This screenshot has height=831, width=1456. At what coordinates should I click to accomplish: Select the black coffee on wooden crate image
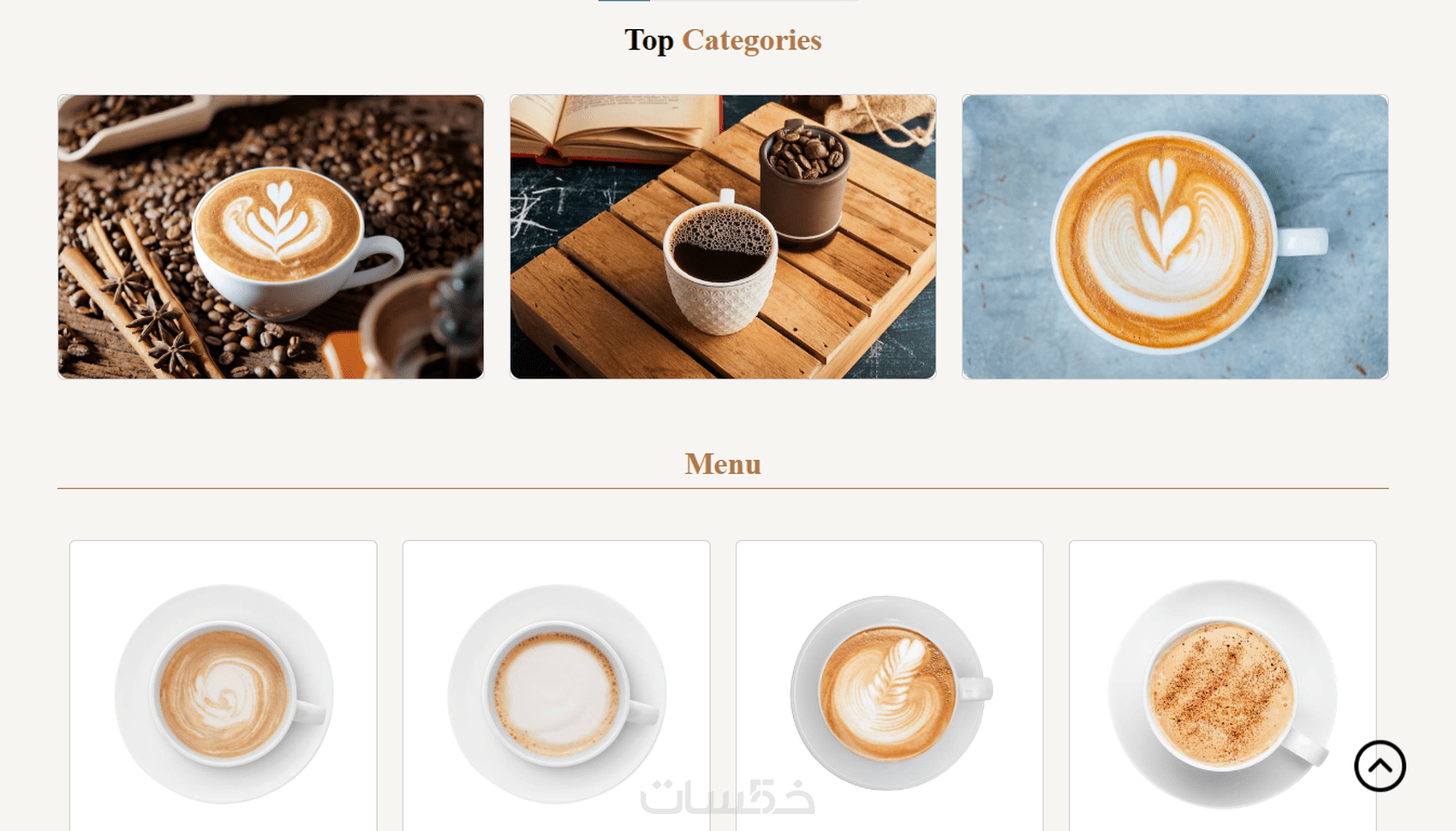click(x=723, y=236)
